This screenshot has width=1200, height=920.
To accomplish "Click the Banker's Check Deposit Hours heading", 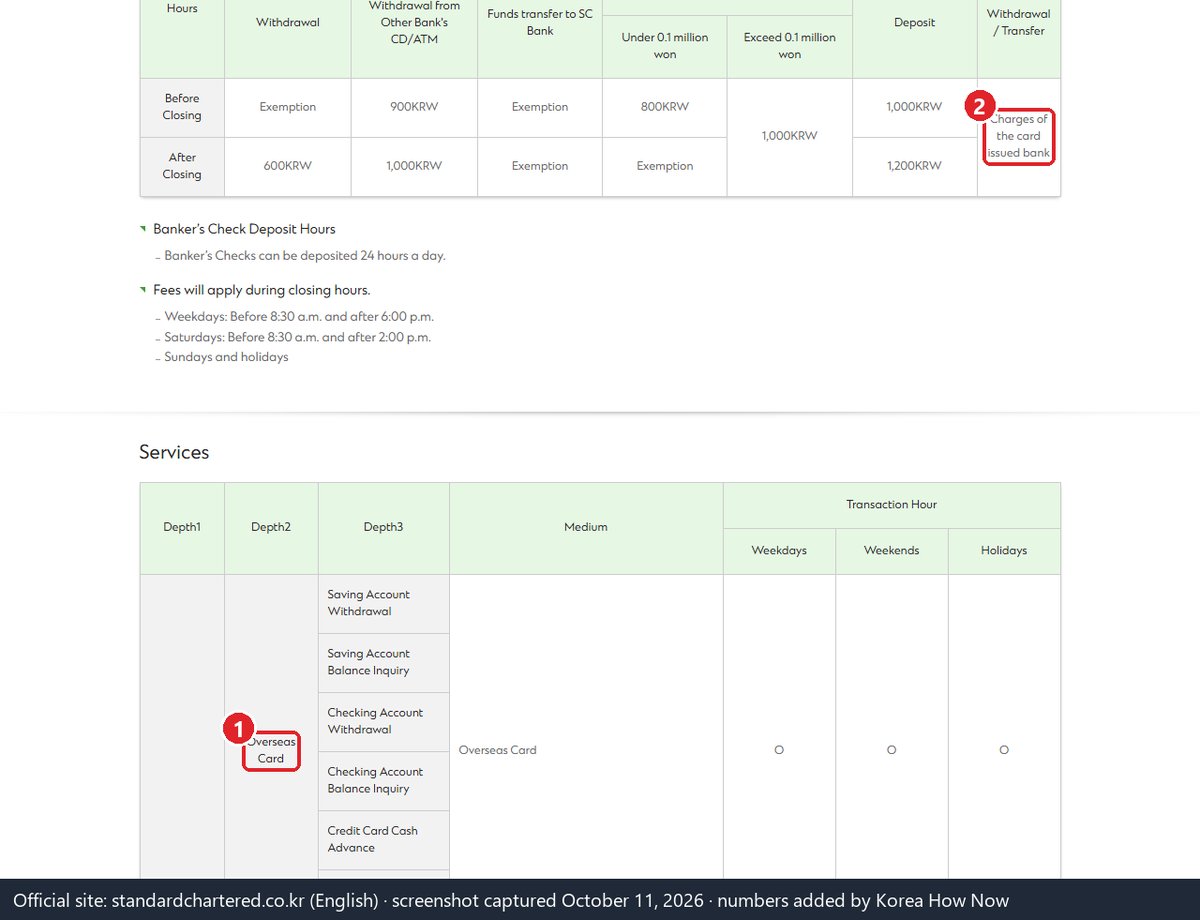I will 244,229.
